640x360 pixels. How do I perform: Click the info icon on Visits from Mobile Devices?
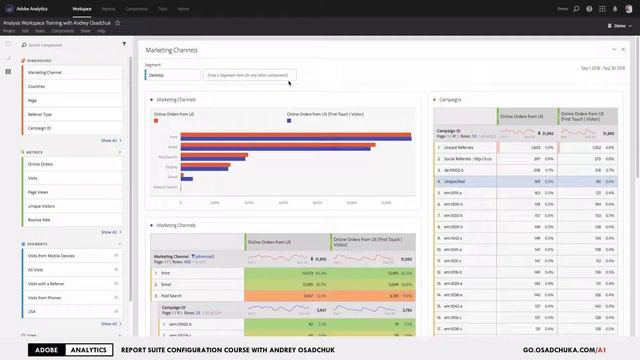pos(116,256)
